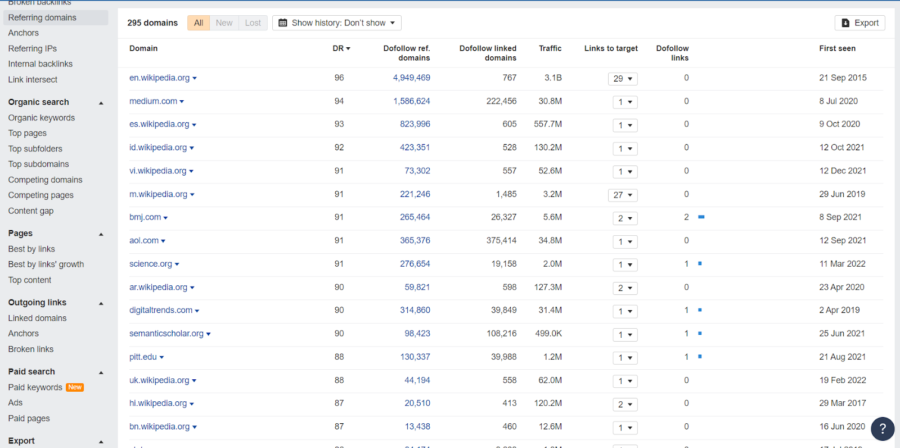This screenshot has height=448, width=900.
Task: Select the Lost filter tab
Action: (253, 23)
